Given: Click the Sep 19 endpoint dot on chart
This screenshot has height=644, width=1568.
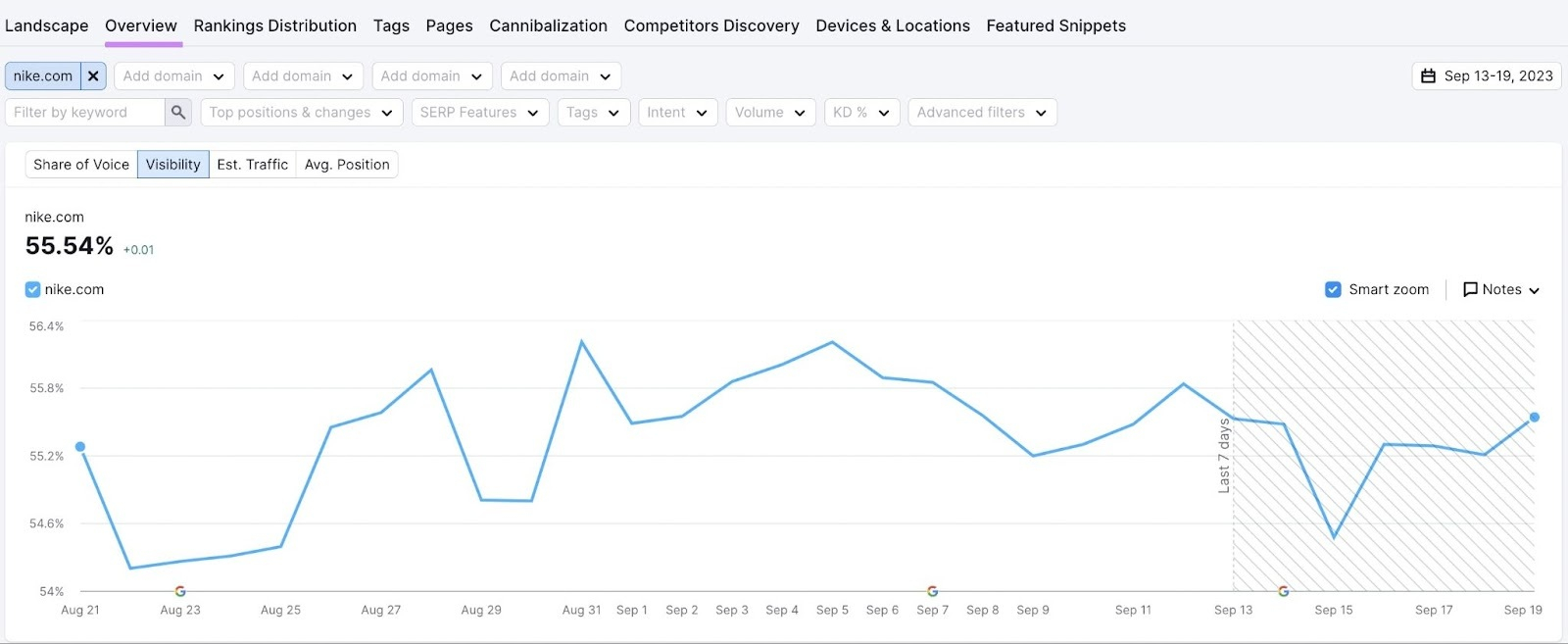Looking at the screenshot, I should 1535,418.
